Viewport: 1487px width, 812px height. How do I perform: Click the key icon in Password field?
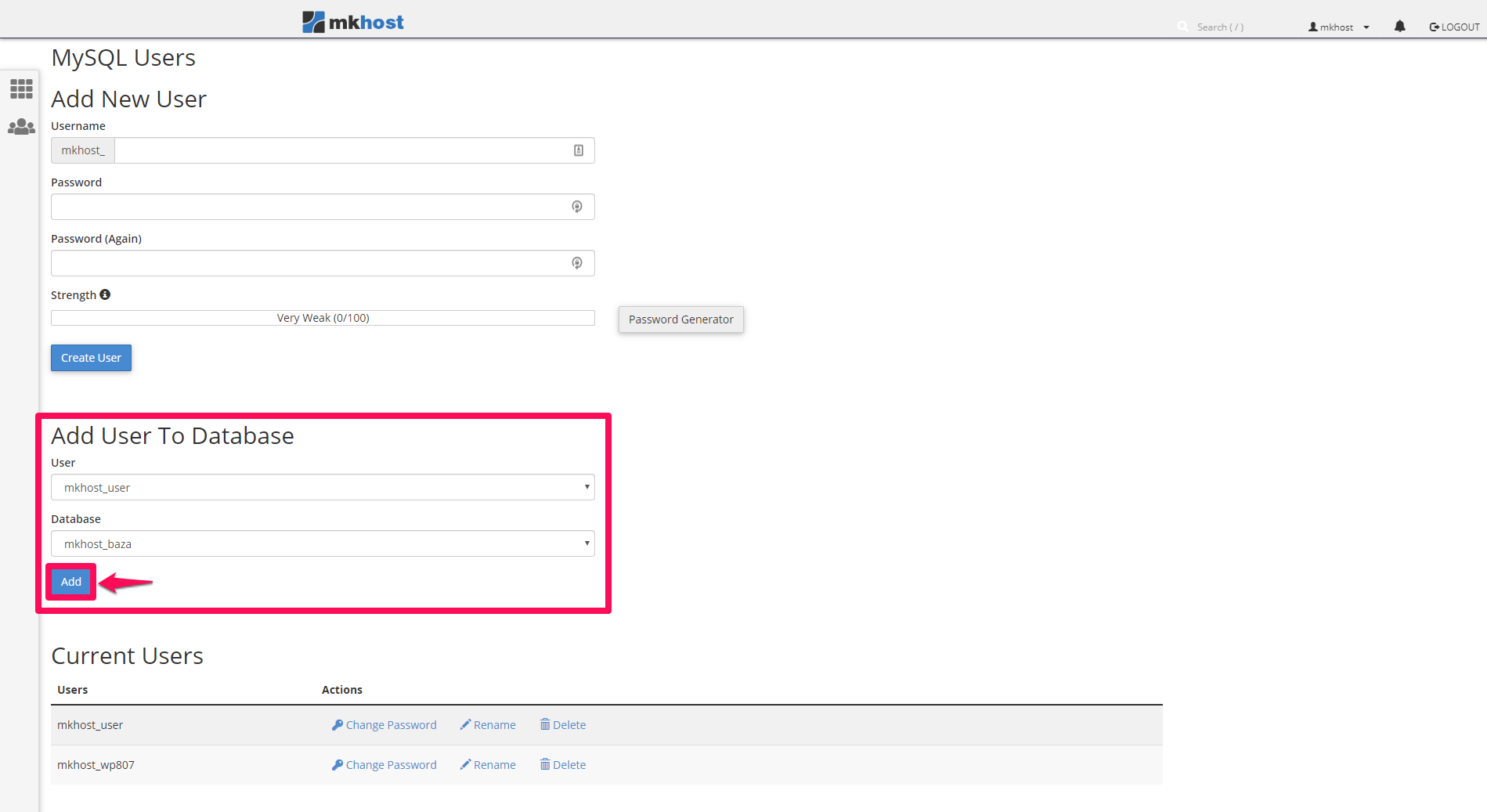(x=577, y=207)
